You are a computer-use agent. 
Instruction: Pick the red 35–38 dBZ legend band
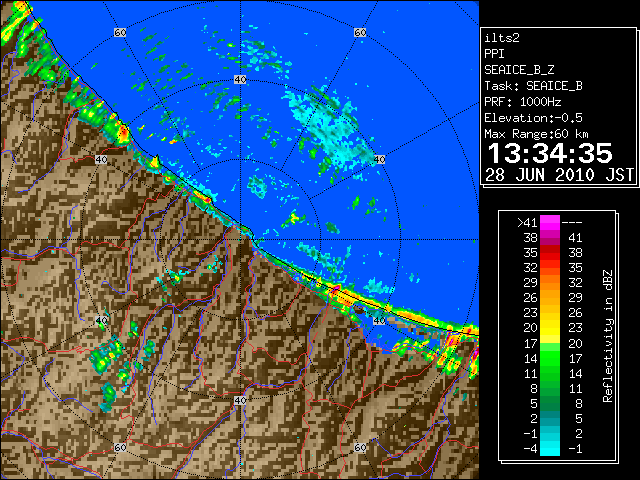tap(550, 252)
